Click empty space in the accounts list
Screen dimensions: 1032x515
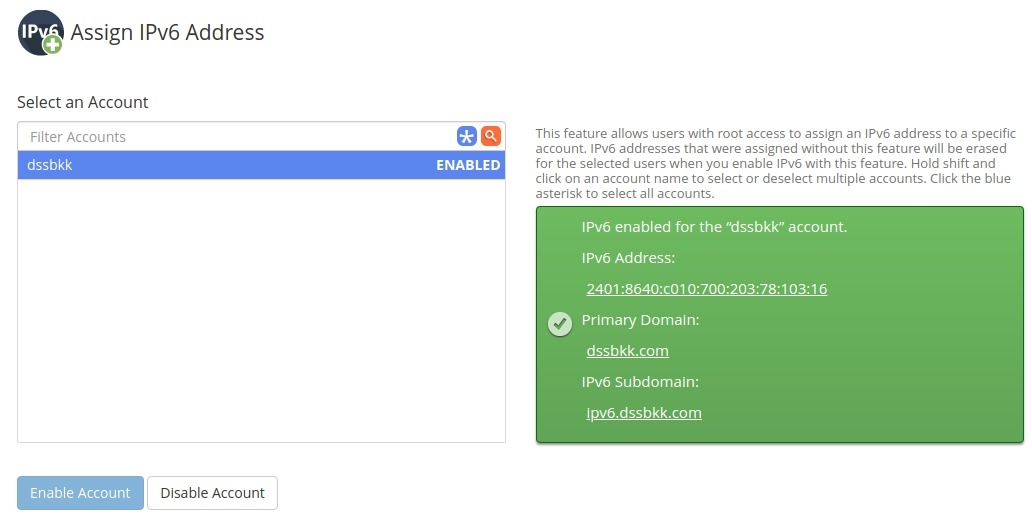[260, 310]
